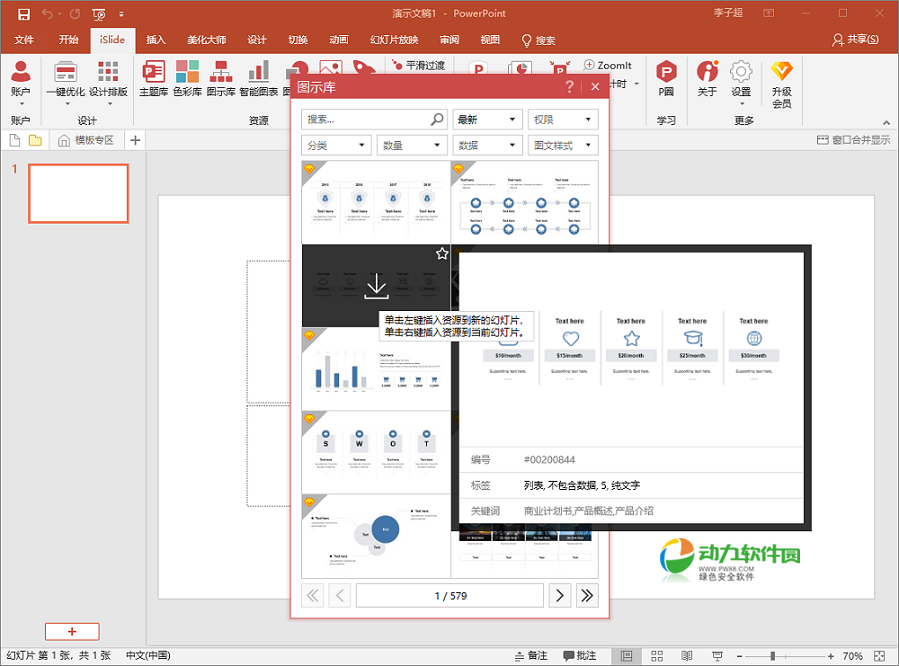This screenshot has height=666, width=899.
Task: Open the iSlide 主题库 (theme library)
Action: coord(152,80)
